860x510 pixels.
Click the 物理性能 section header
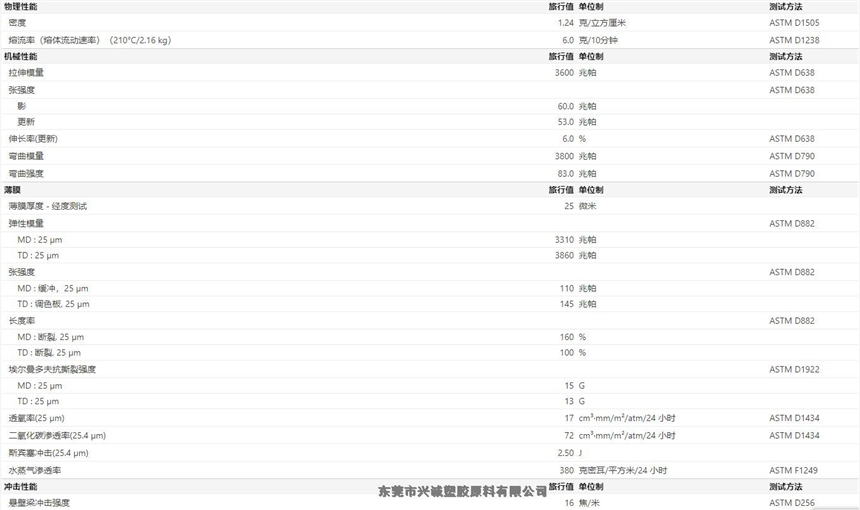pos(21,6)
